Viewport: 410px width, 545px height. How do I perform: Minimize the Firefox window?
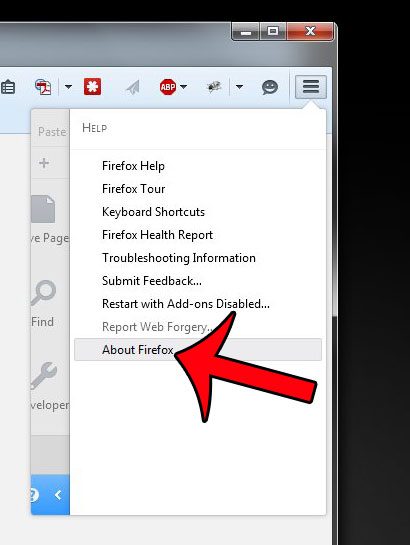pos(246,32)
